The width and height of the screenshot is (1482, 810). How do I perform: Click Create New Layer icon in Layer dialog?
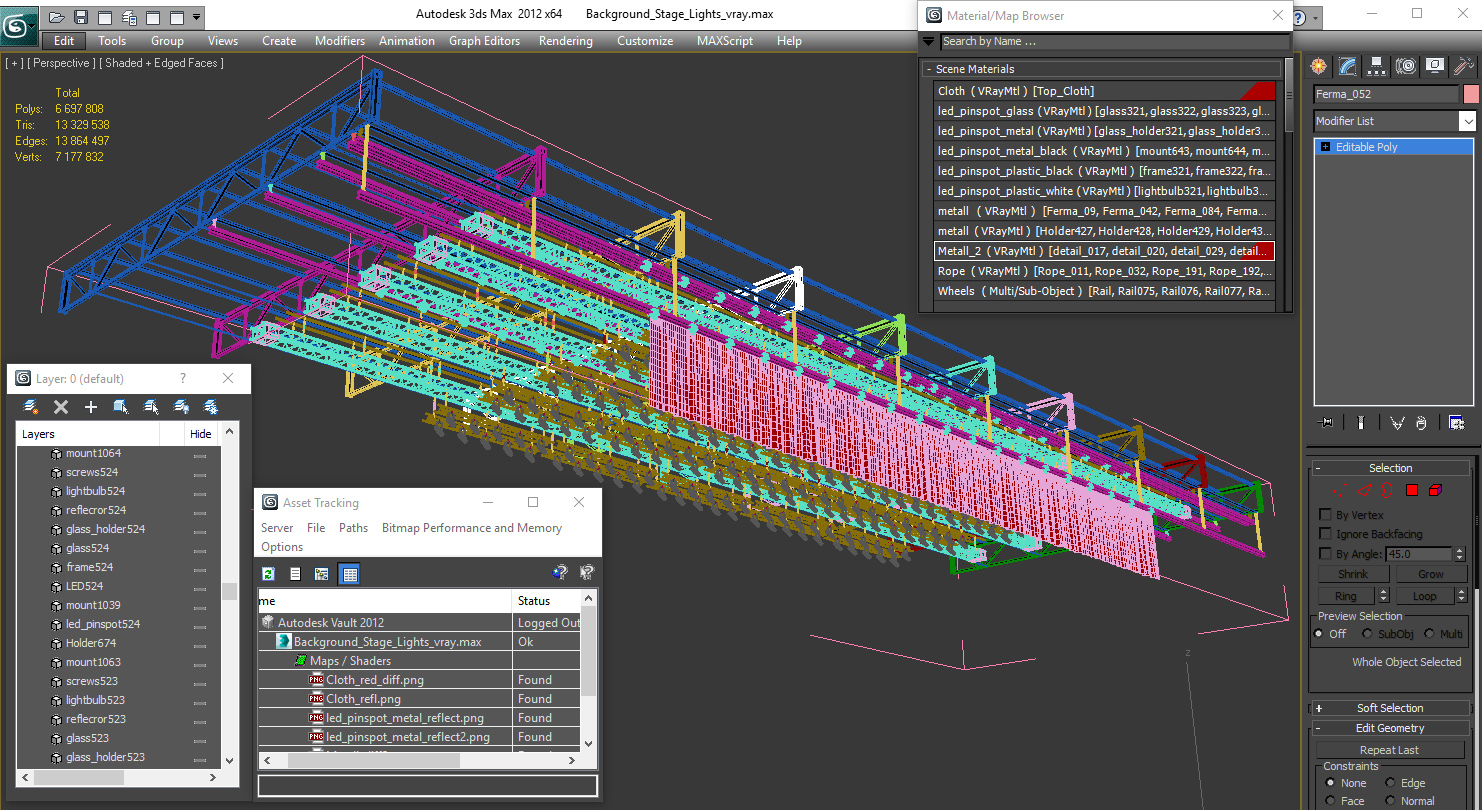pos(31,407)
